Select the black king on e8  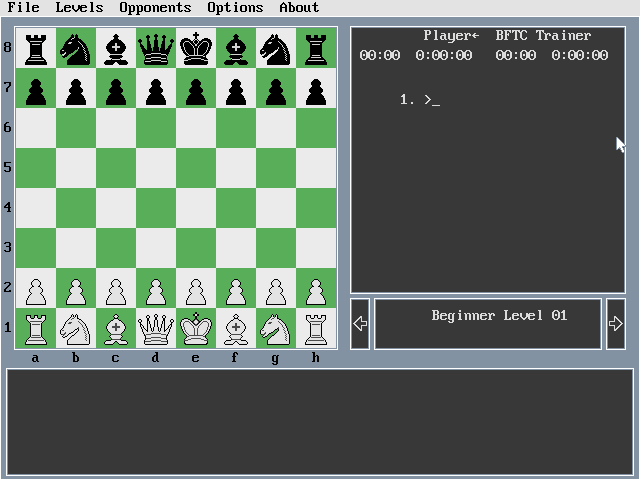196,48
